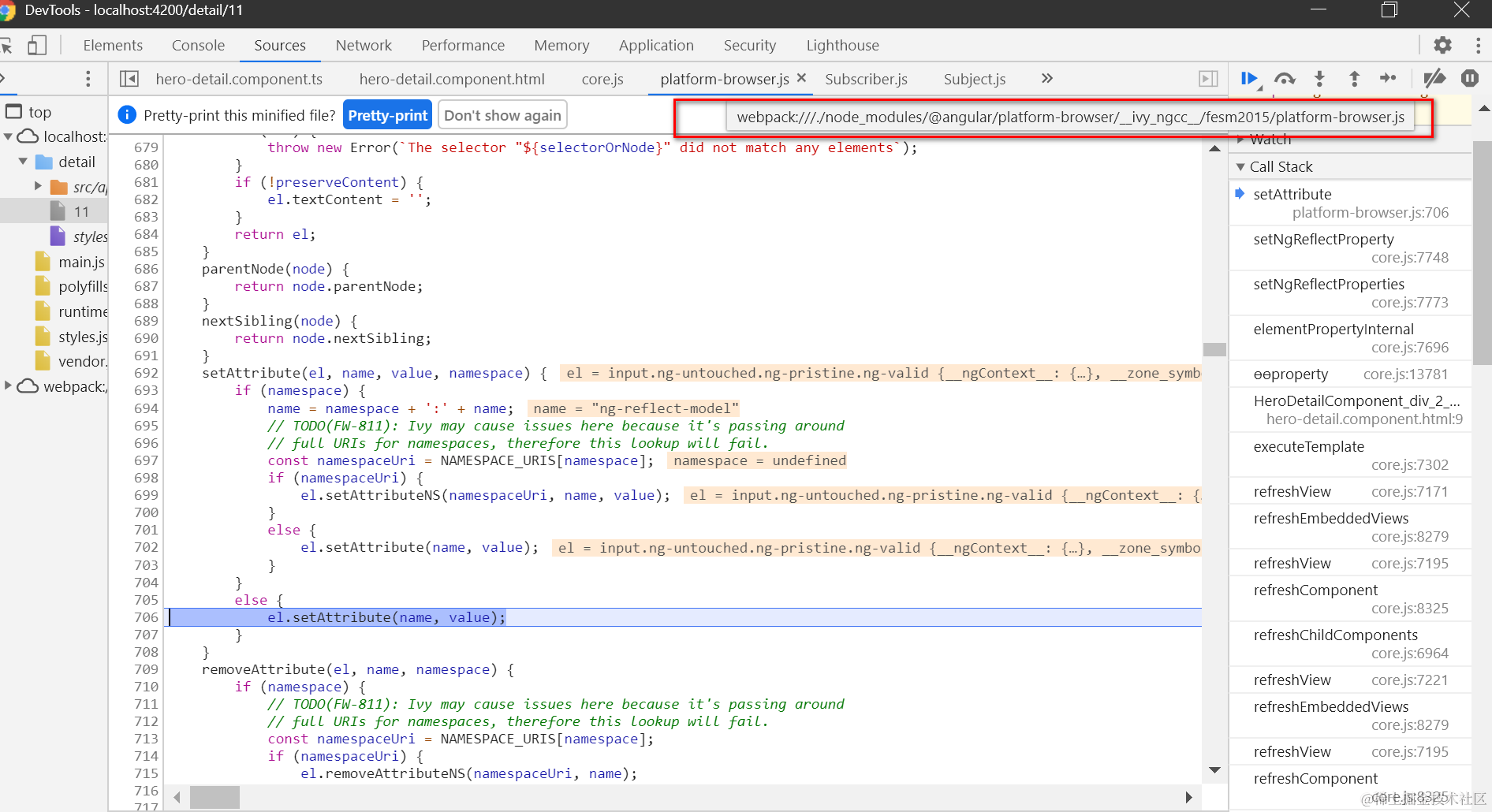
Task: Open file 11 in navigator tree
Action: click(x=81, y=211)
